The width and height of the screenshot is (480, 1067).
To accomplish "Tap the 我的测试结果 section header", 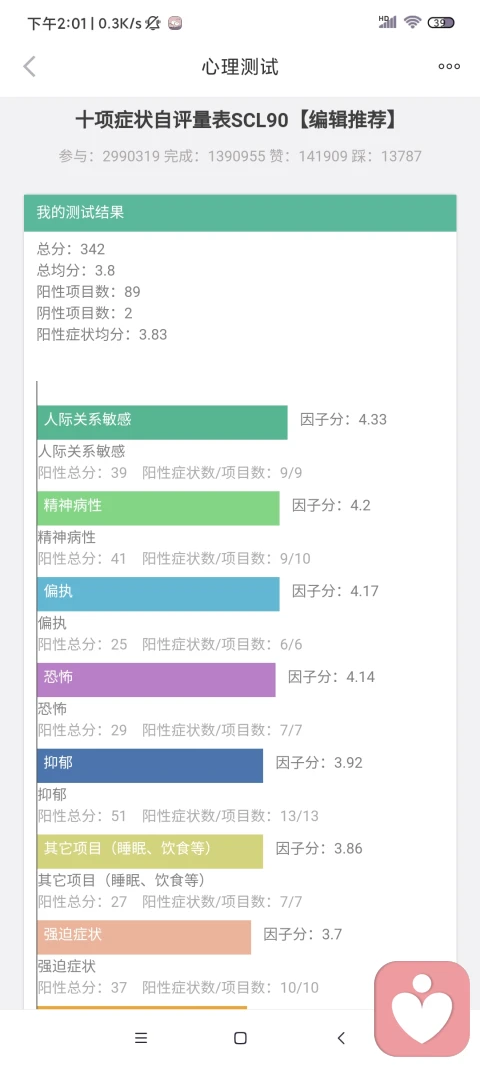I will 240,213.
